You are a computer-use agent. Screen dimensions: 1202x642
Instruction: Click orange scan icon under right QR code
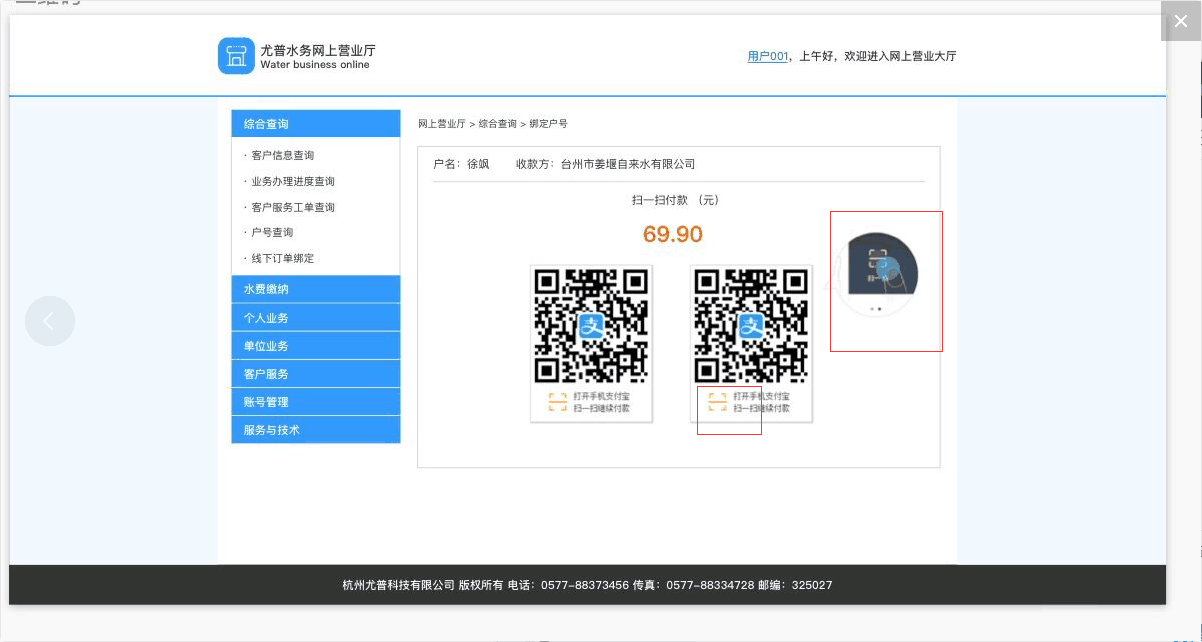(x=717, y=402)
